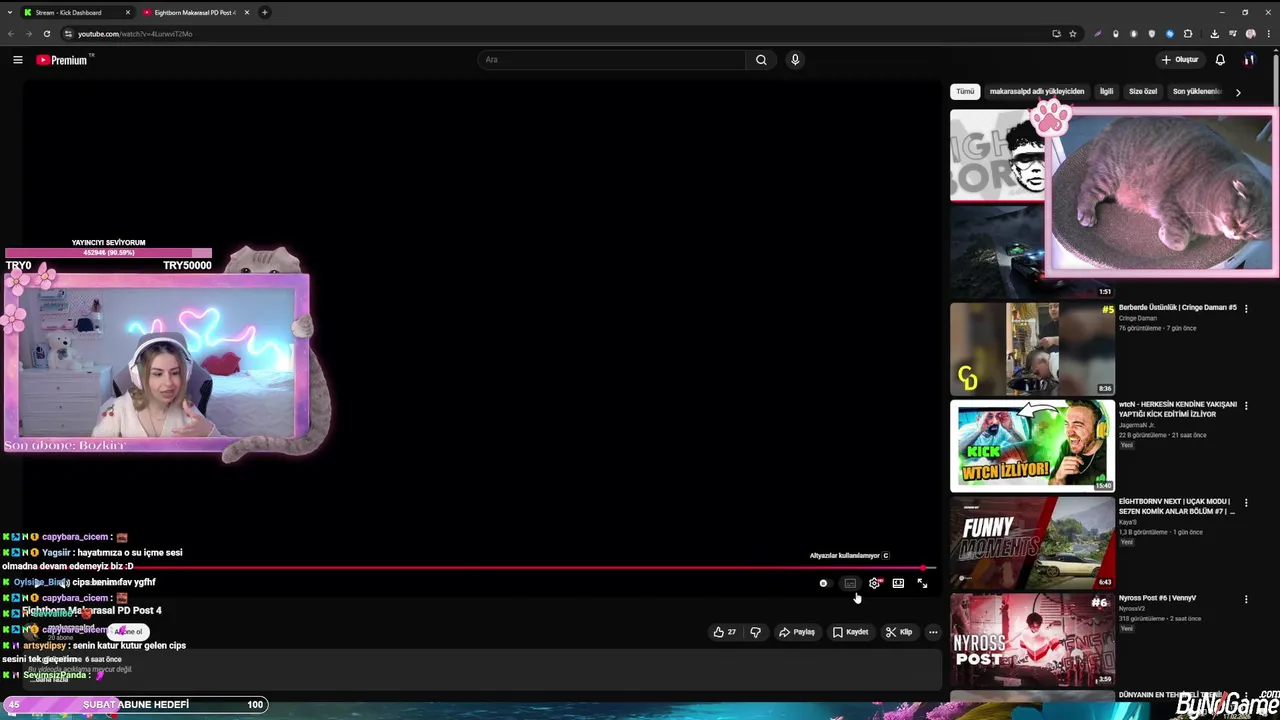
Task: Open Chrome three-dot menu
Action: 1268,34
